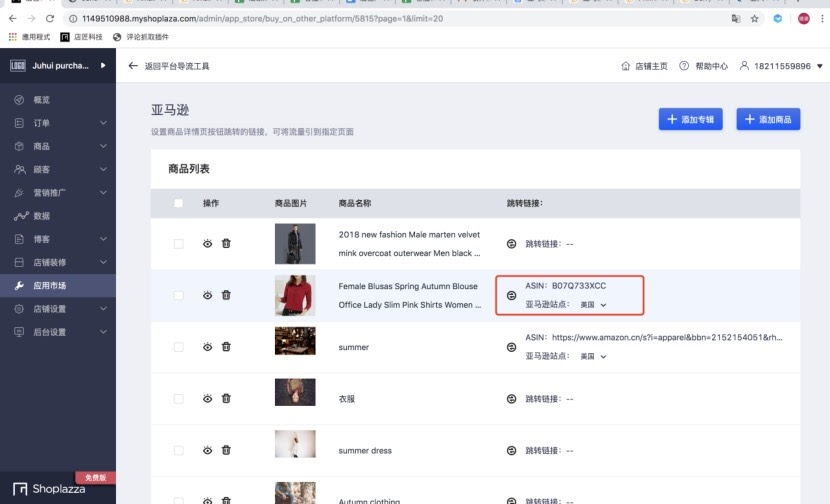Toggle the eye icon for the summer dress row
The height and width of the screenshot is (504, 830).
tap(208, 450)
